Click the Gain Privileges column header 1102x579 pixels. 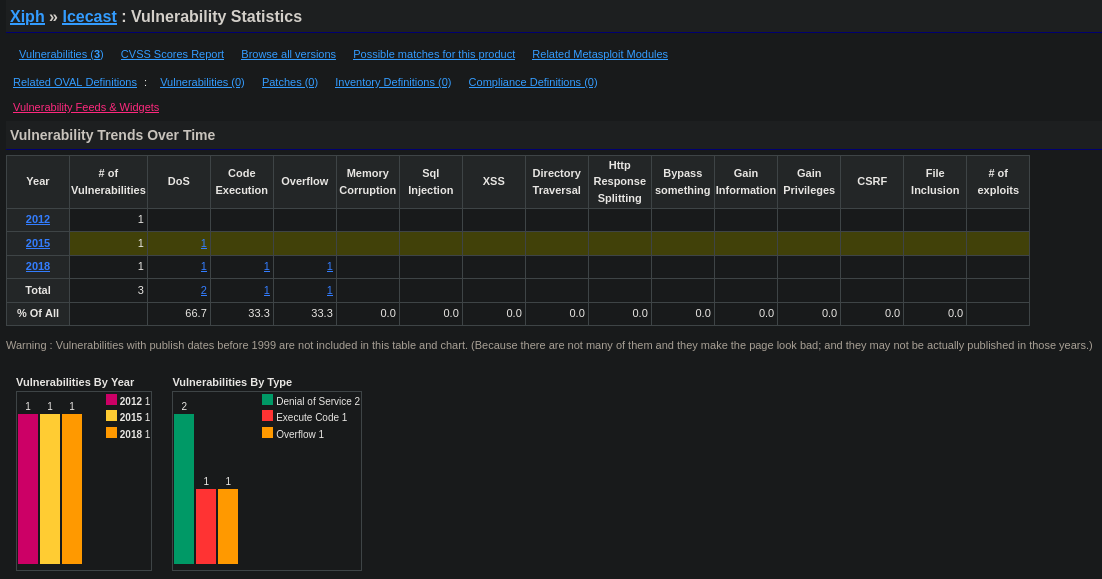tap(809, 182)
